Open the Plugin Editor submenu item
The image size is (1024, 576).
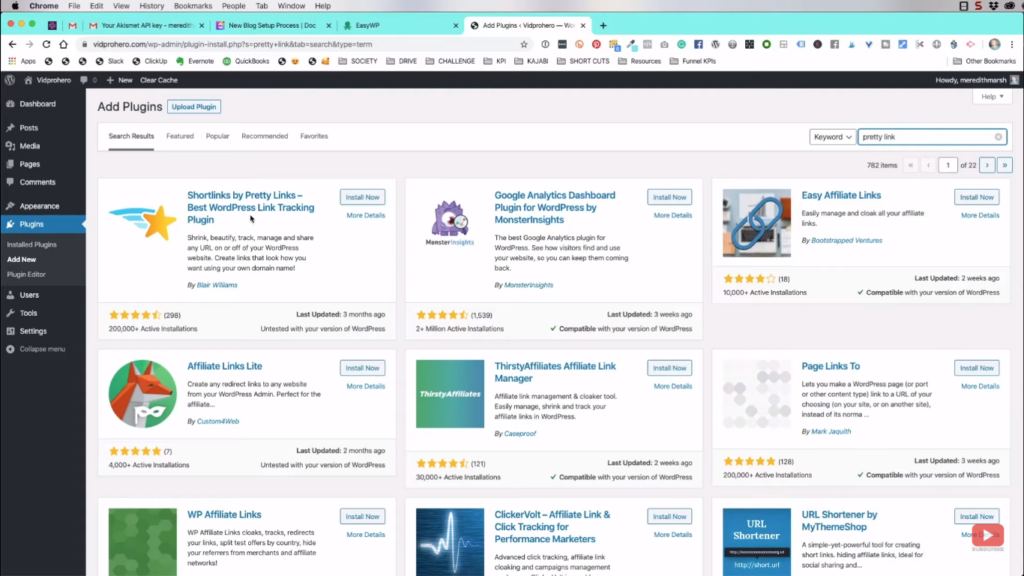pyautogui.click(x=26, y=274)
